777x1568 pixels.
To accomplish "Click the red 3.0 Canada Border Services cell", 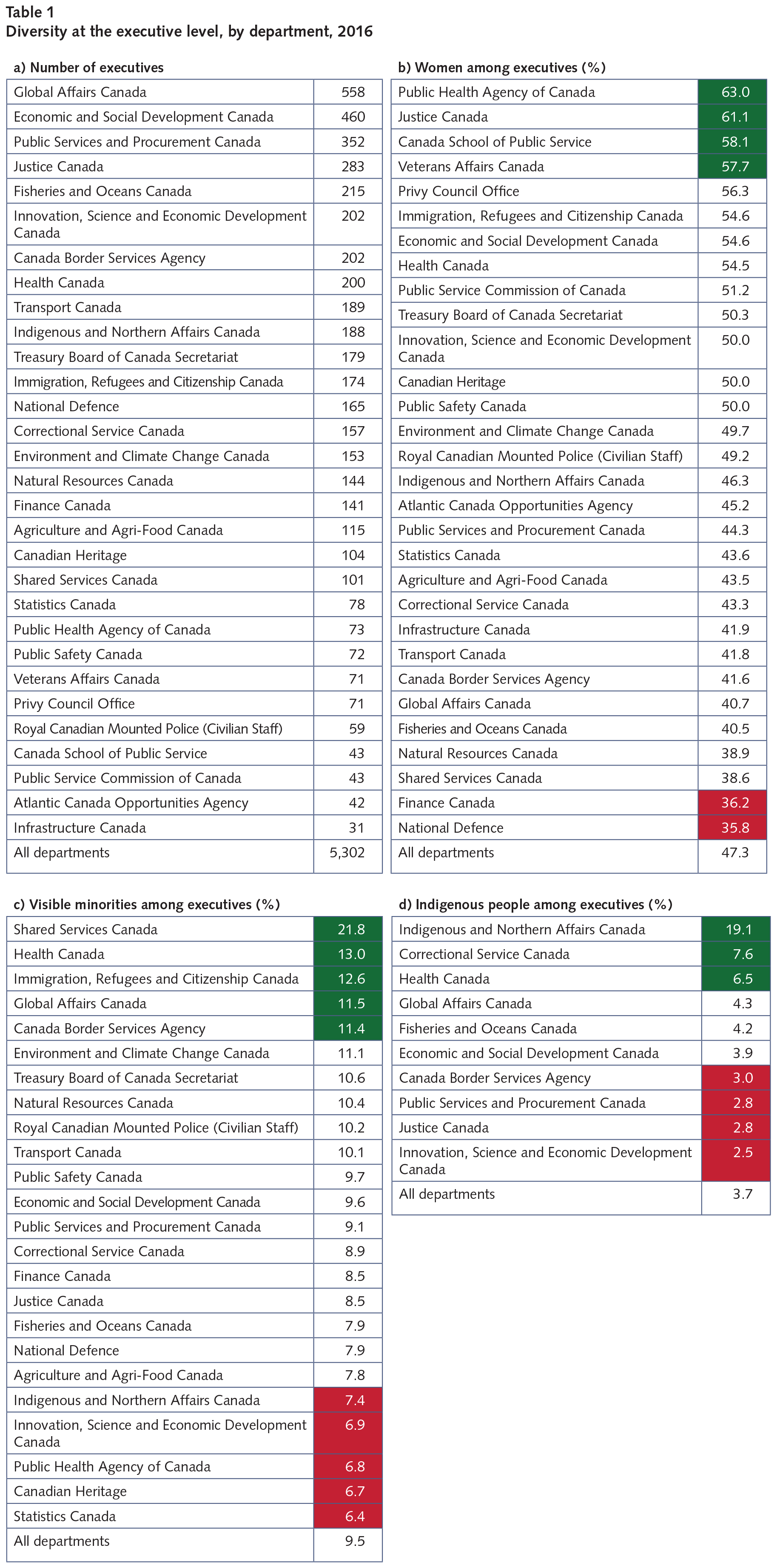I will click(736, 1078).
